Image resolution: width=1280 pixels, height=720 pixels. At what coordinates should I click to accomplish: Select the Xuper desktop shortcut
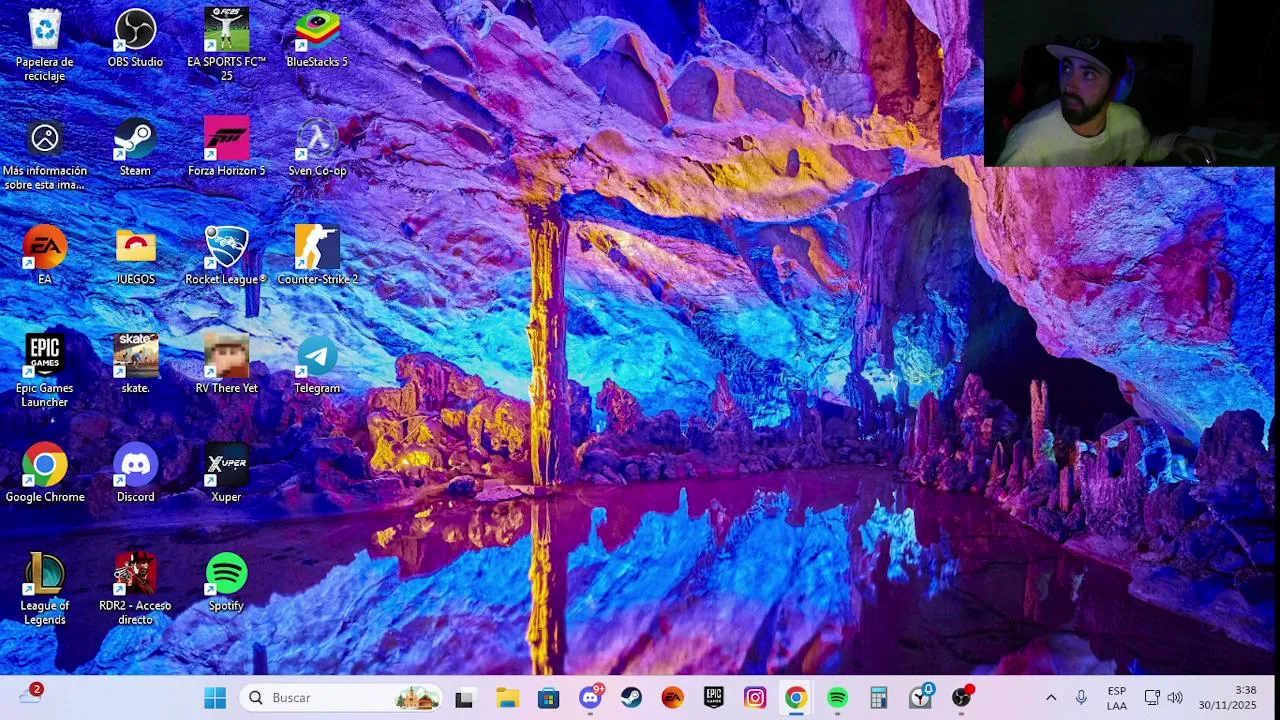(x=227, y=474)
